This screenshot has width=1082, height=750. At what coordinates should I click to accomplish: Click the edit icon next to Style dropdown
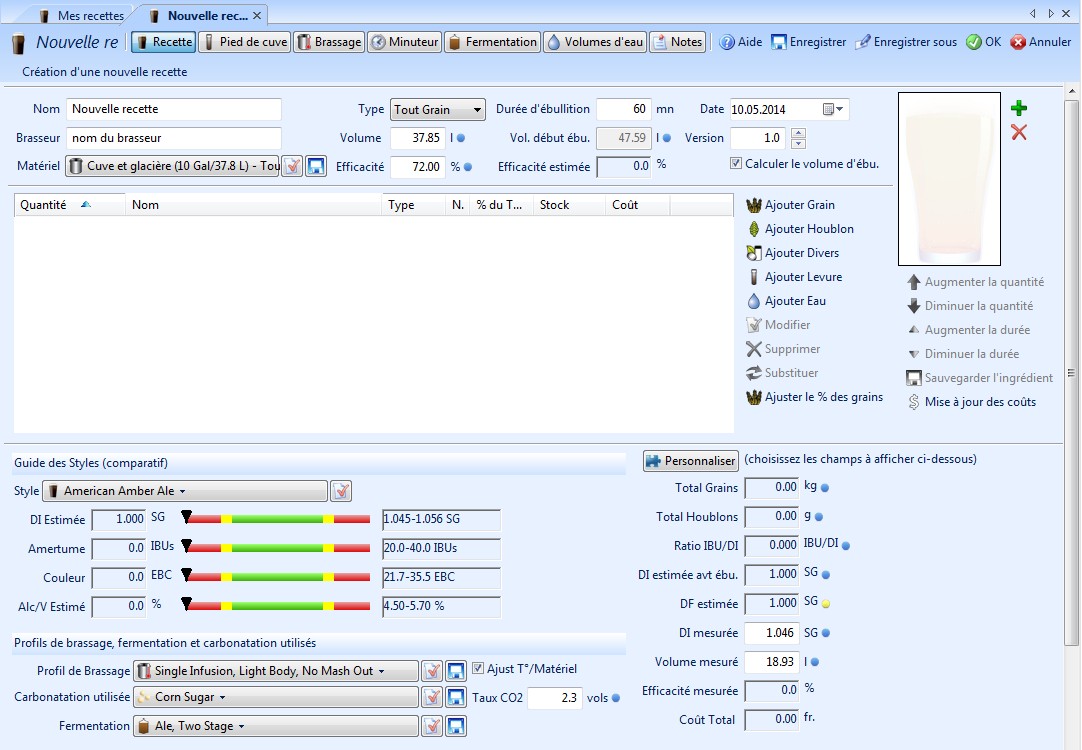coord(341,491)
